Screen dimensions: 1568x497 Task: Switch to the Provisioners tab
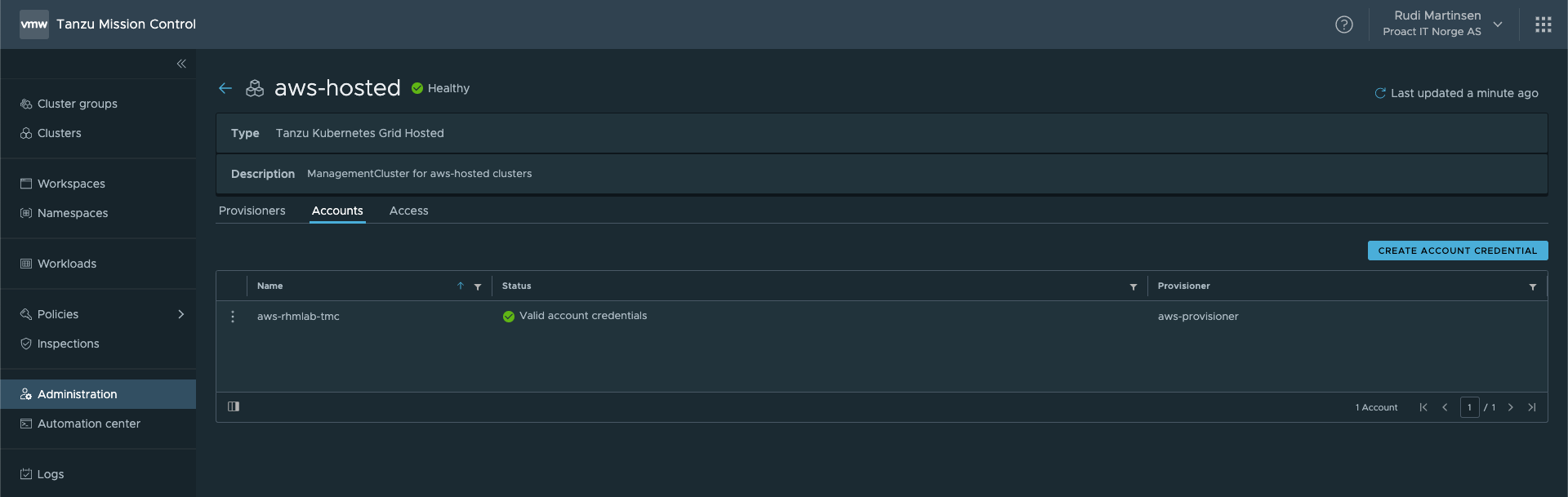[x=252, y=211]
